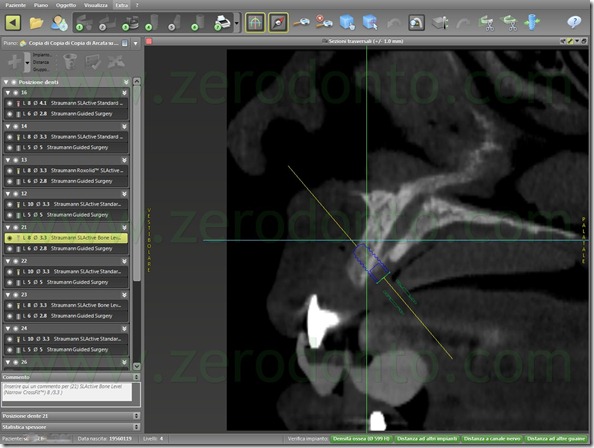
Task: Toggle visibility of L 8 Ø 4.1 Straumann implant
Action: [10, 103]
